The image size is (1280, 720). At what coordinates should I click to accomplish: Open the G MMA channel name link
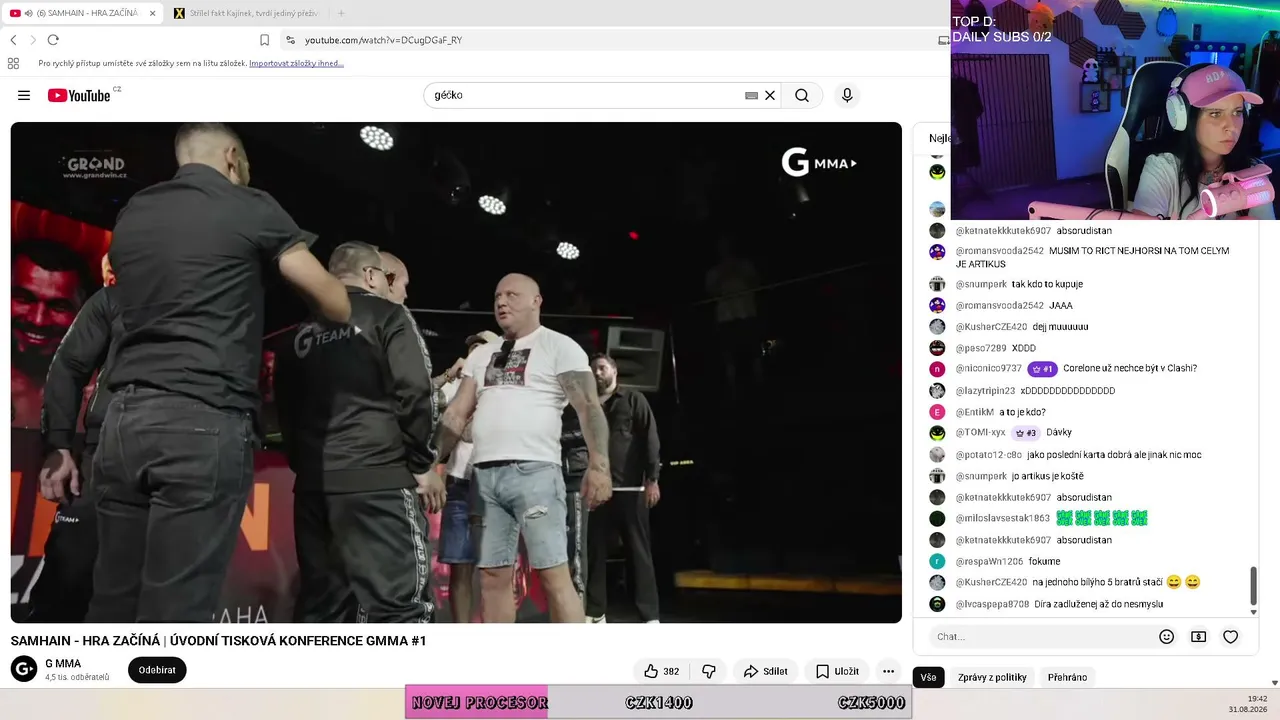(63, 663)
